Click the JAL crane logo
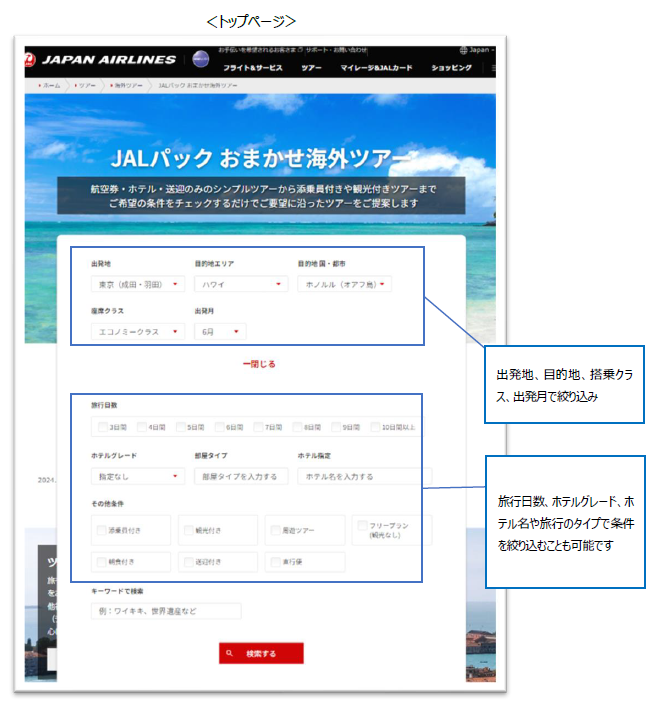656x707 pixels. coord(30,60)
